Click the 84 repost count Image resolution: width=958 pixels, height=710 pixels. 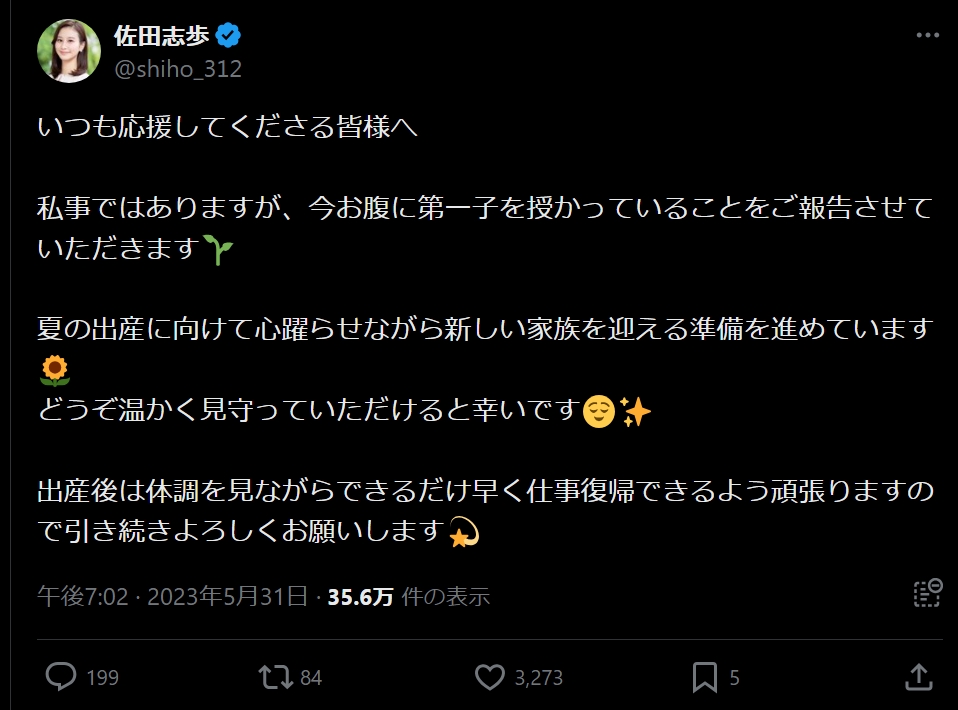(x=311, y=678)
